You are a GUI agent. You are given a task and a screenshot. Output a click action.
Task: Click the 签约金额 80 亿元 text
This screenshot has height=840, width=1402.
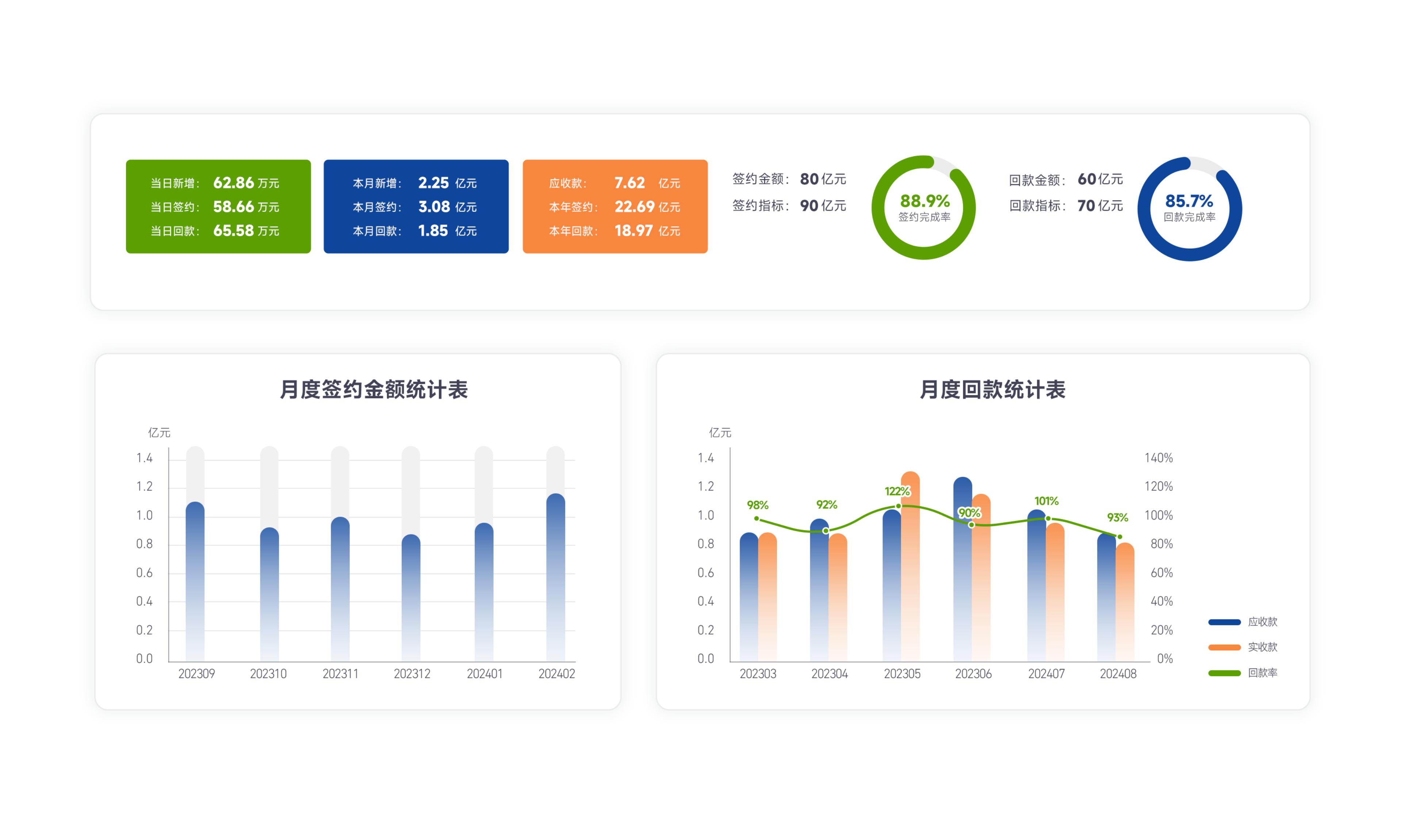tap(789, 179)
